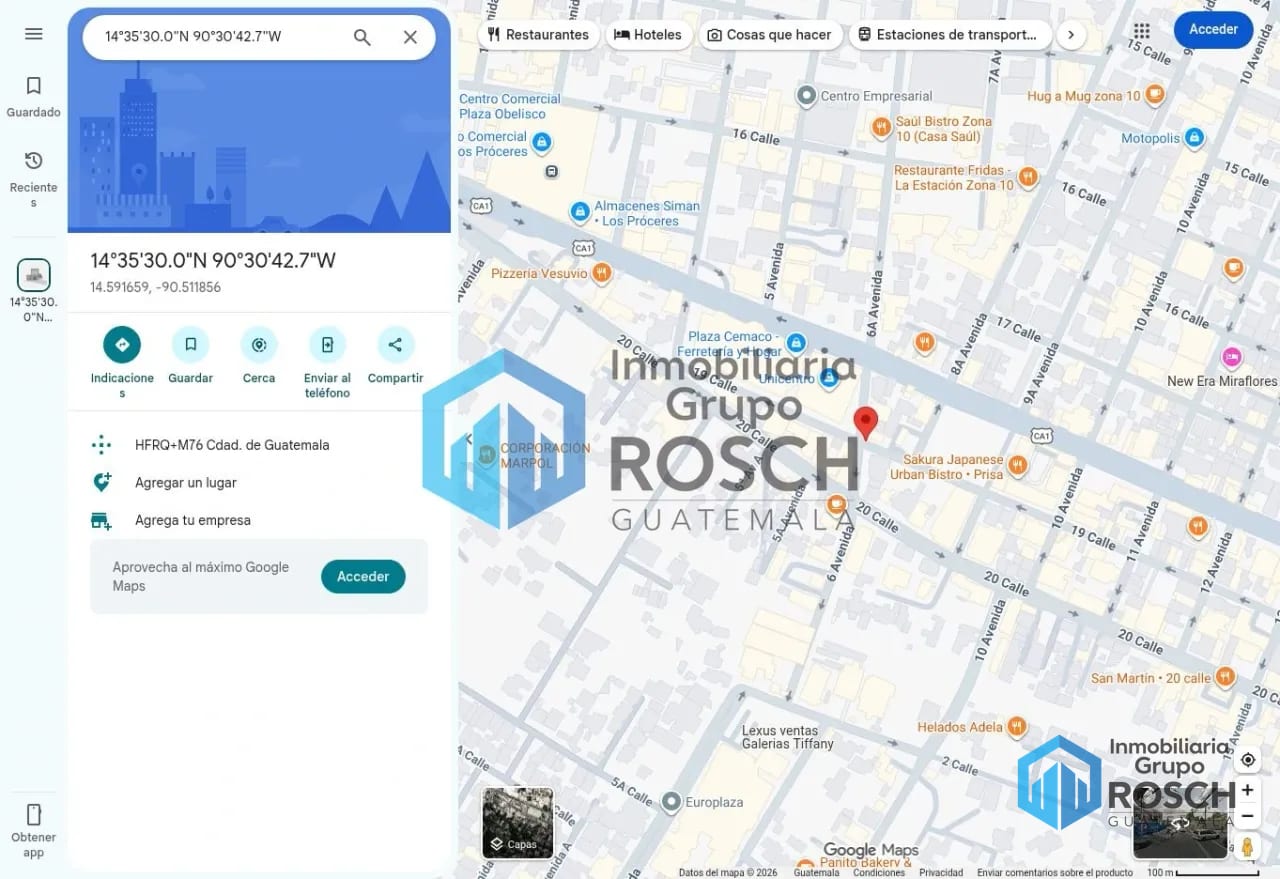
Task: Open the Google apps grid
Action: pyautogui.click(x=1142, y=31)
